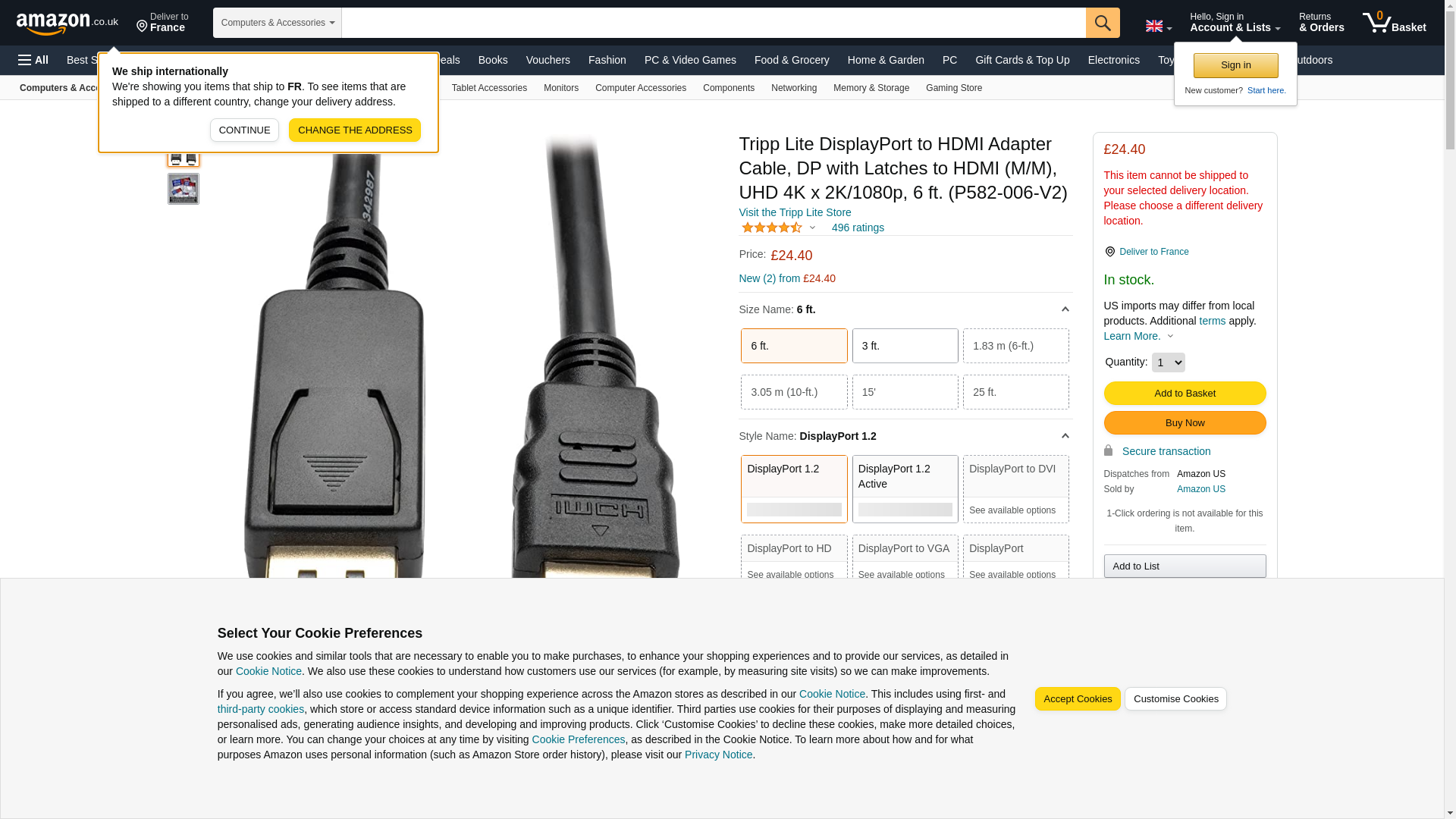Click the Secure transaction lock link

(x=1166, y=451)
